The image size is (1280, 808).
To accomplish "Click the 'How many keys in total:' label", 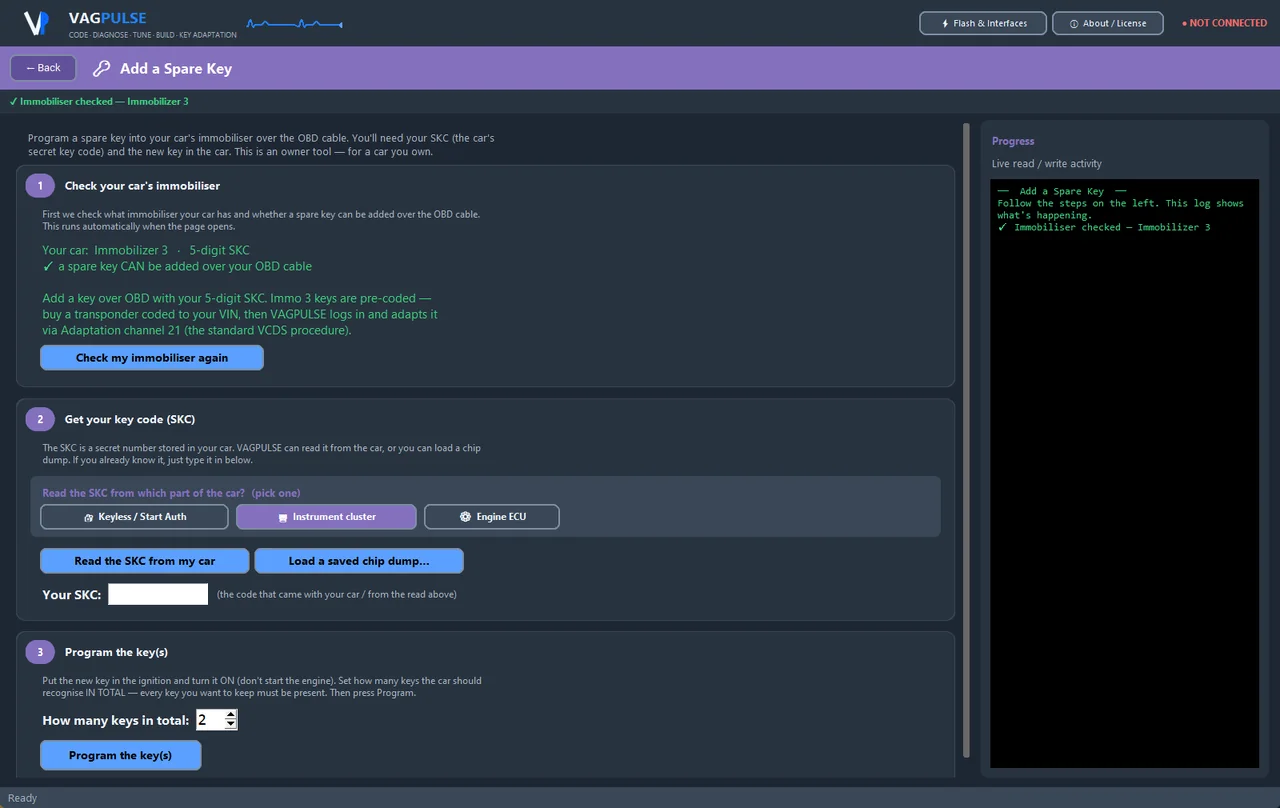I will click(x=115, y=720).
